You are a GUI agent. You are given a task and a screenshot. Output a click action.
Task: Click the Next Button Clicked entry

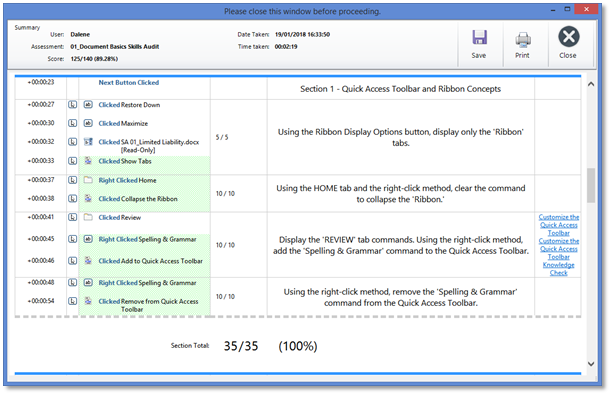129,83
